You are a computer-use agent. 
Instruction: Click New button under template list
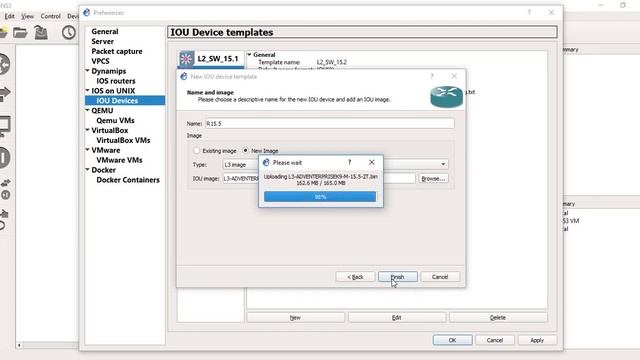295,318
